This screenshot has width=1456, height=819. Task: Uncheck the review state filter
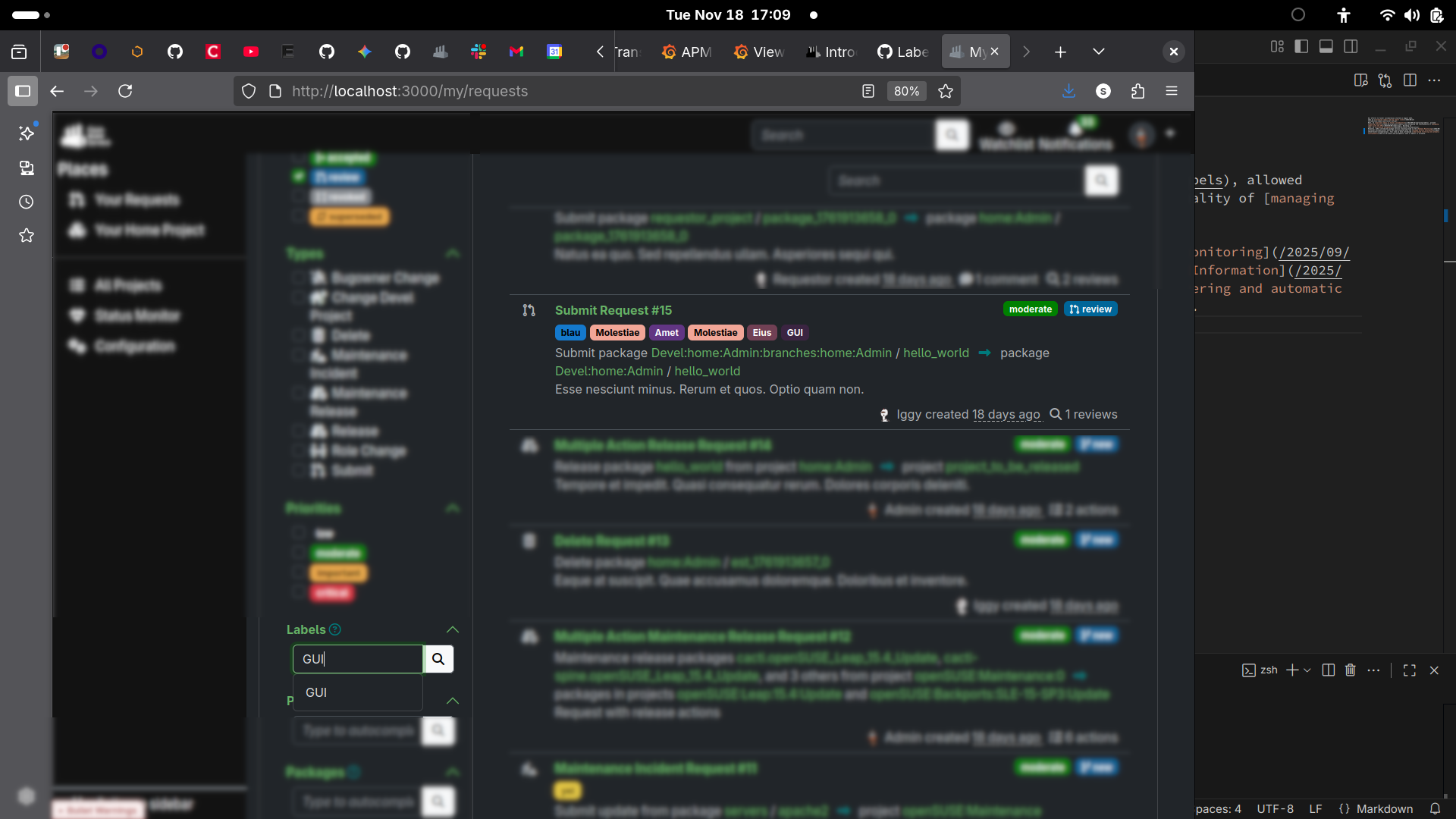tap(300, 177)
